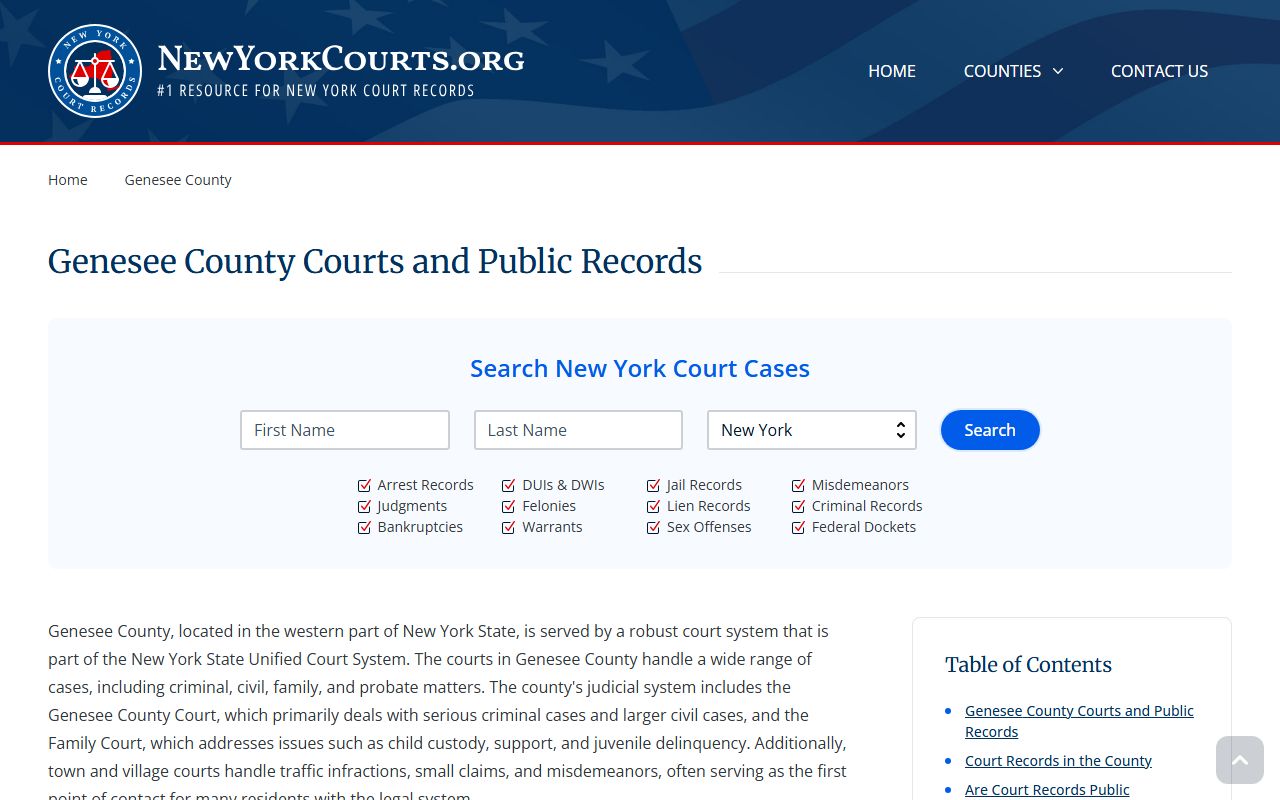Click the DUIs & DWIs checkmark icon
The width and height of the screenshot is (1280, 800).
(x=509, y=485)
